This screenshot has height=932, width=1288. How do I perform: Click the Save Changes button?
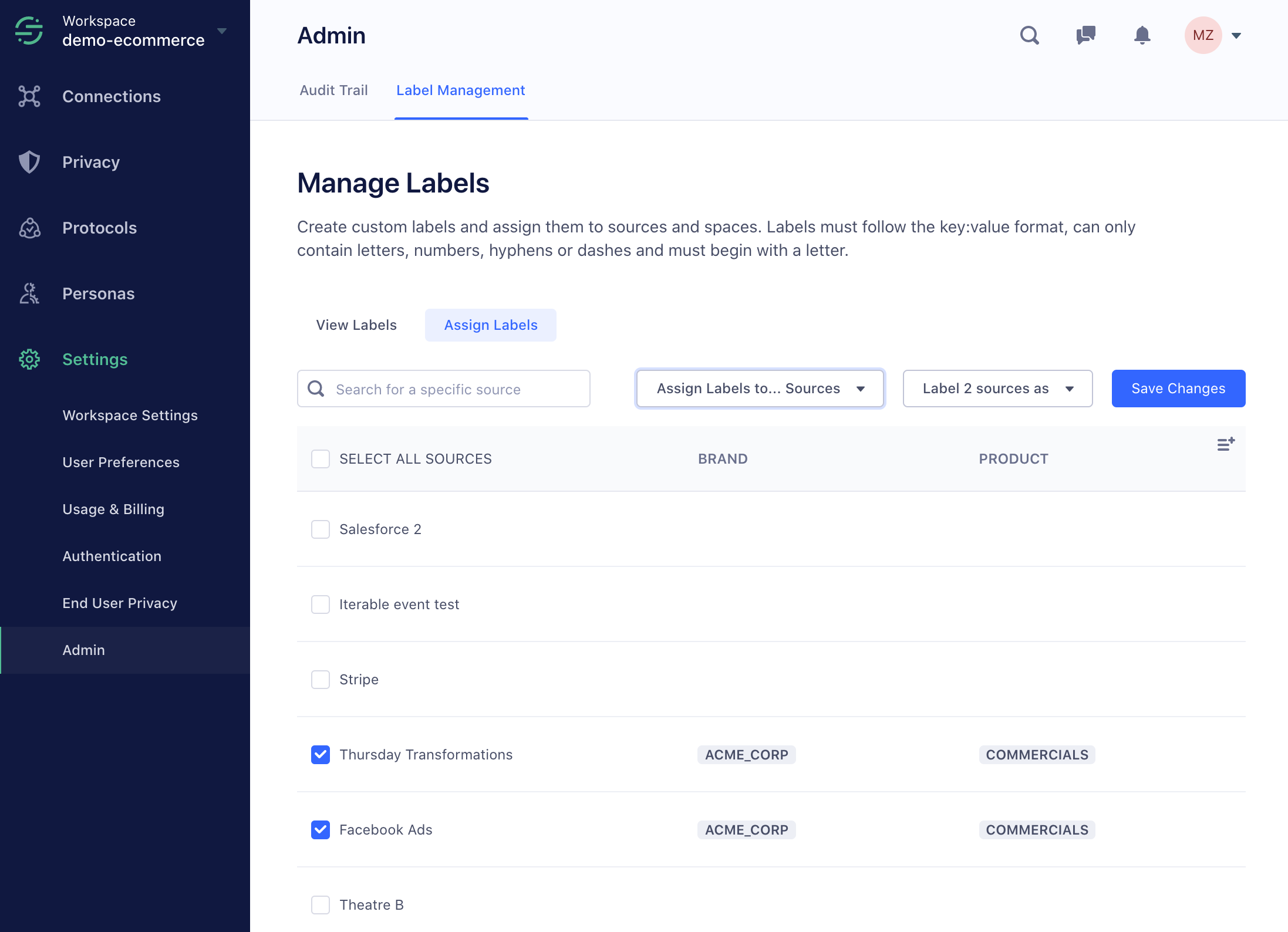(x=1178, y=389)
